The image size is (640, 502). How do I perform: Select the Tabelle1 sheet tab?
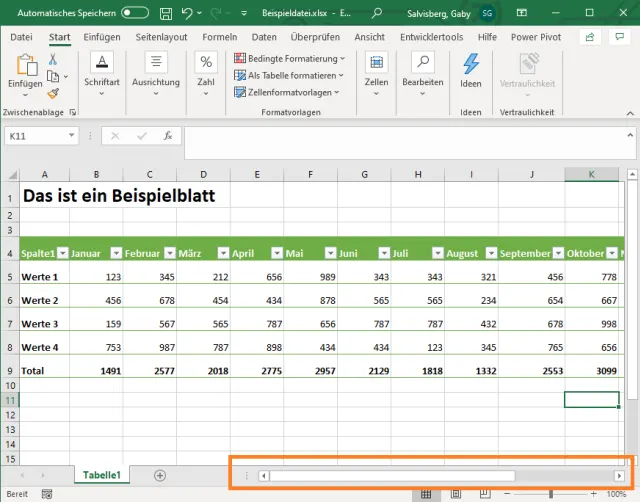click(x=101, y=476)
